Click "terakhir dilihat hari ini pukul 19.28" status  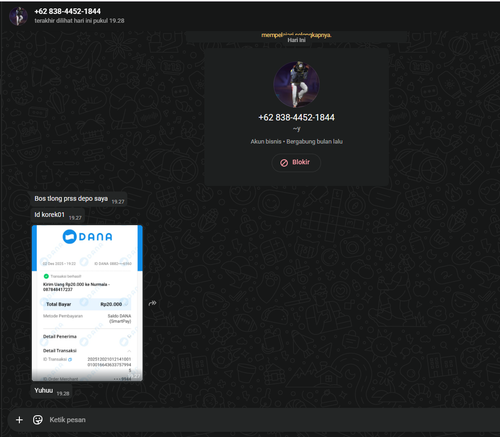[79, 21]
